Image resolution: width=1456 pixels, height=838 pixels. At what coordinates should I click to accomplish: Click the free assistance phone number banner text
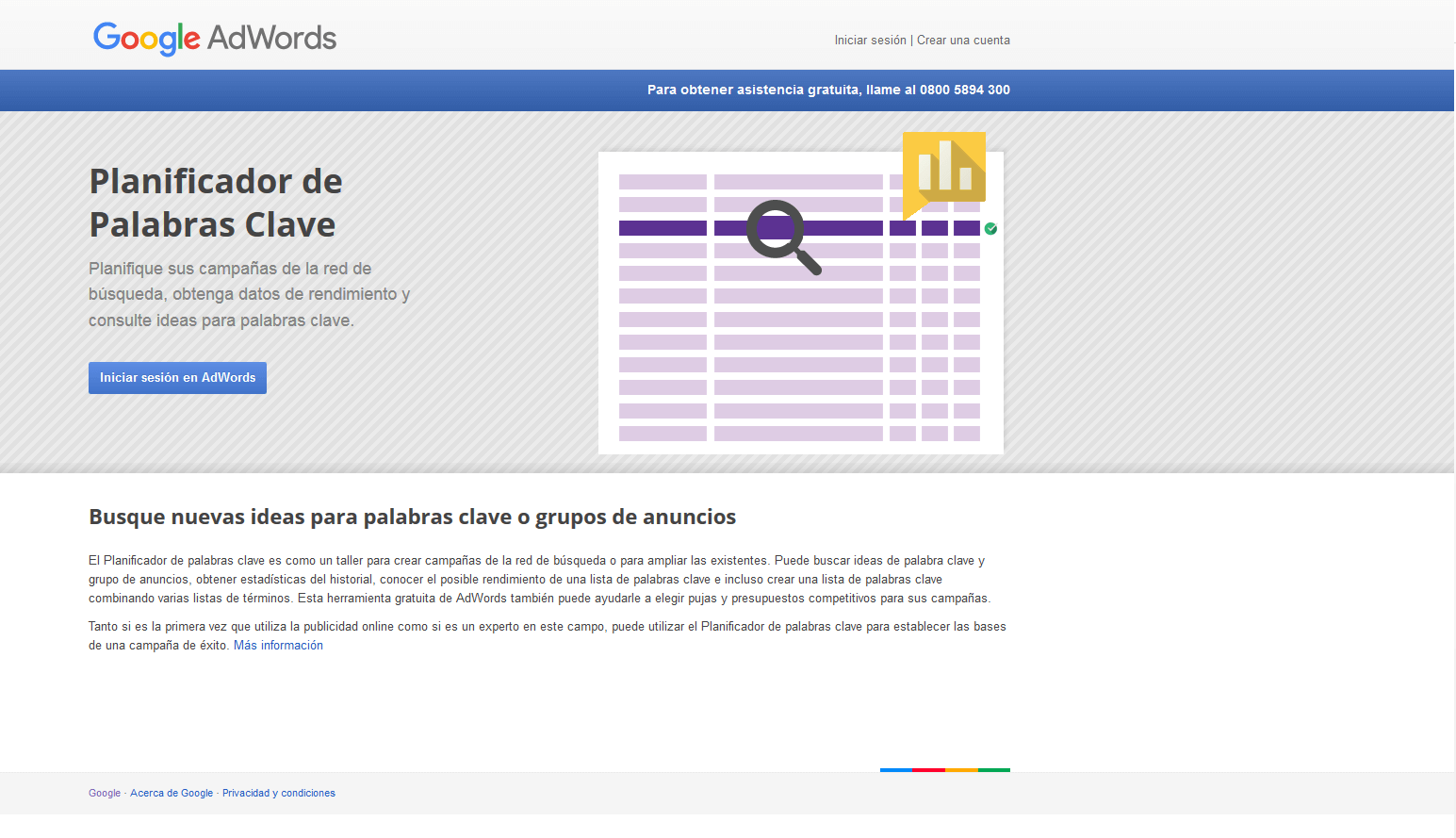coord(828,90)
